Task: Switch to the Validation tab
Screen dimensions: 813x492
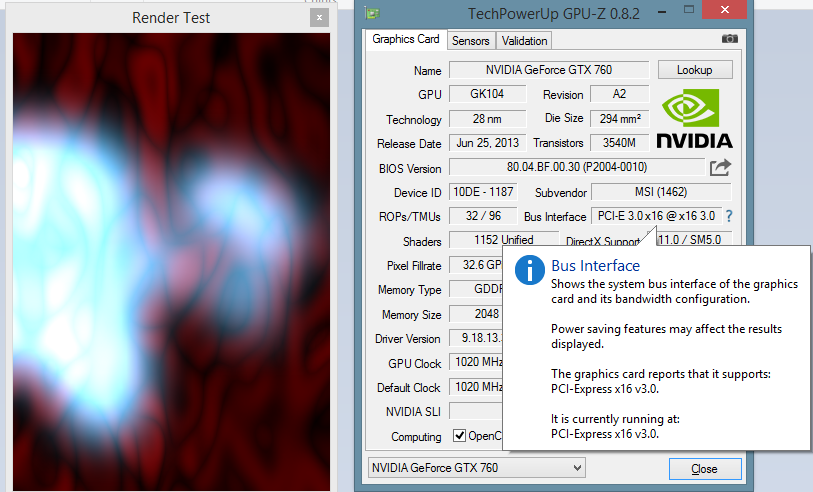Action: click(524, 40)
